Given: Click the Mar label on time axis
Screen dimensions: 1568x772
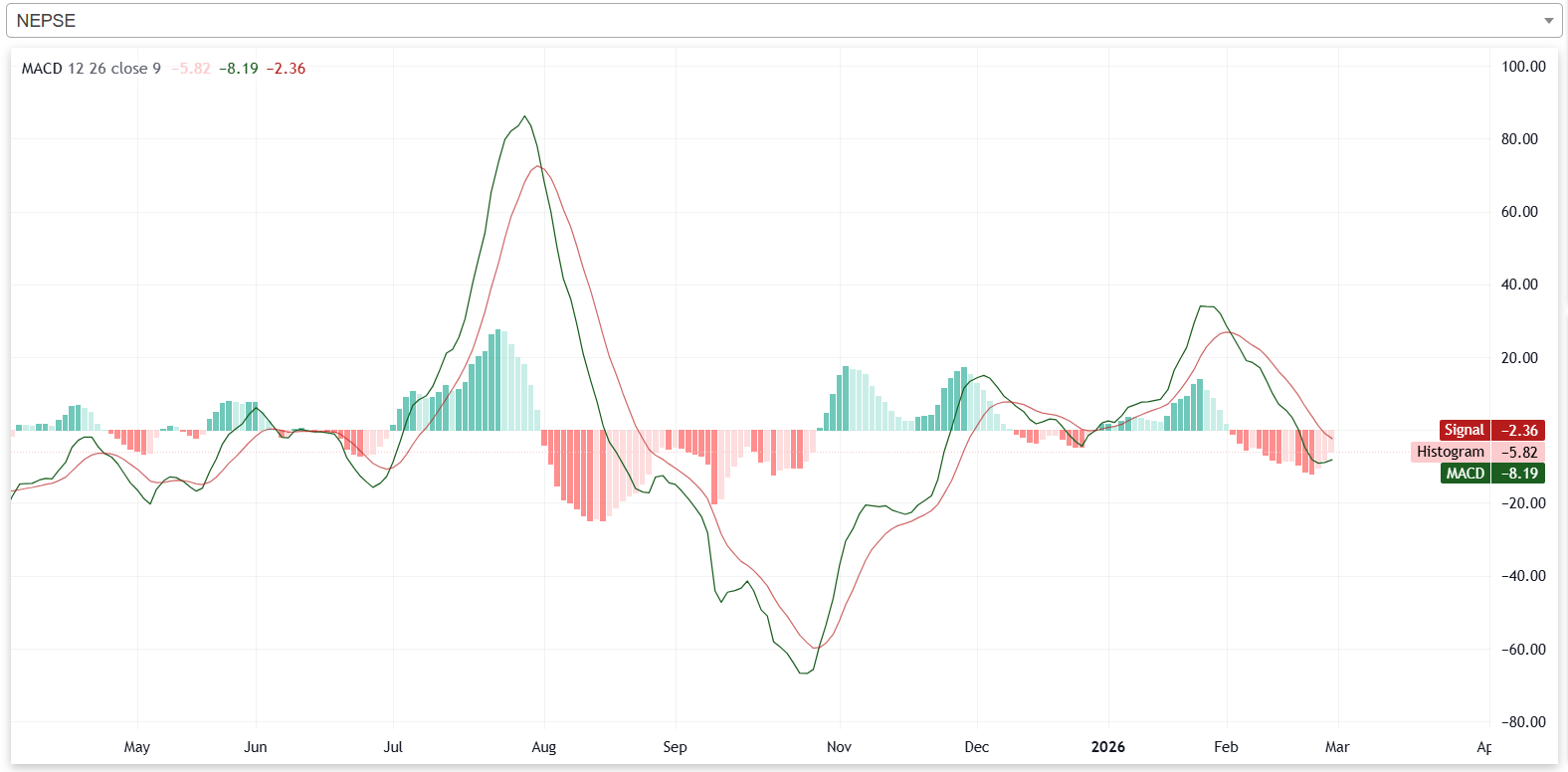Looking at the screenshot, I should click(1337, 747).
